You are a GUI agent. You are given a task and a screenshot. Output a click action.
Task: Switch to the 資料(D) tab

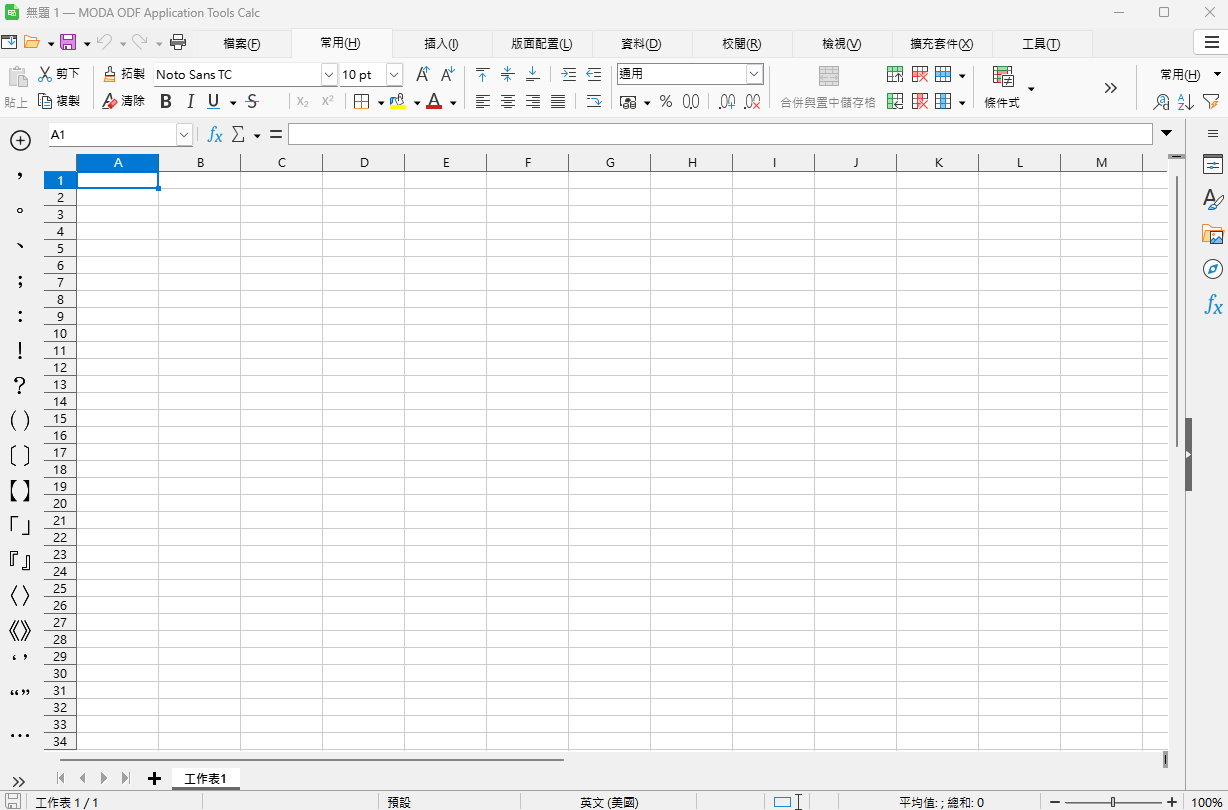tap(641, 44)
